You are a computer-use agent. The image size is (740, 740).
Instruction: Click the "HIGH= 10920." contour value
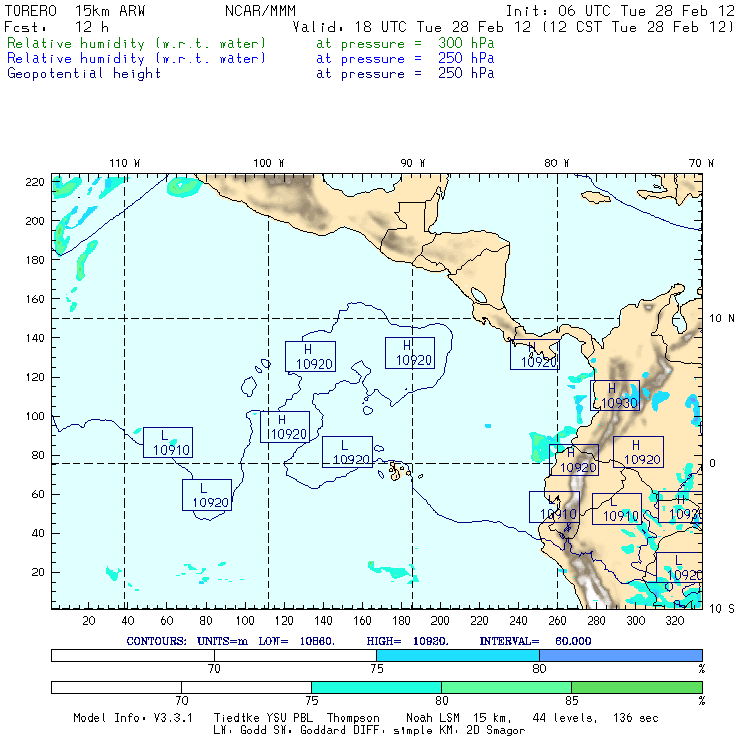click(408, 641)
